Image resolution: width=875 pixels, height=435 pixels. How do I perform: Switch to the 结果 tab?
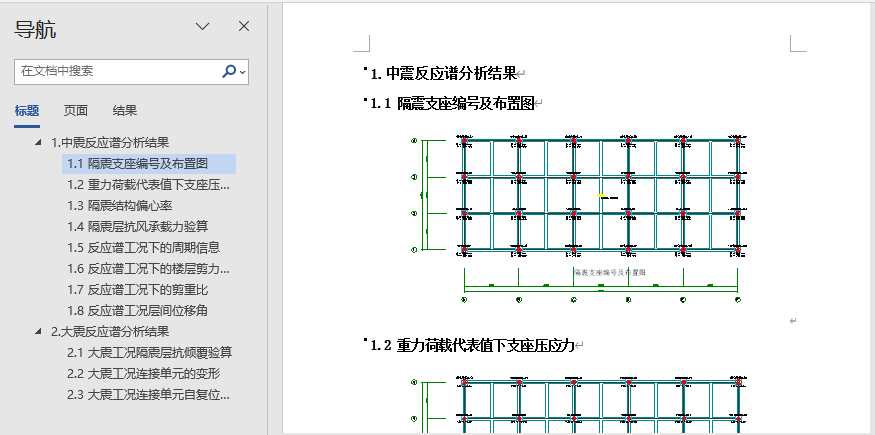pyautogui.click(x=125, y=111)
